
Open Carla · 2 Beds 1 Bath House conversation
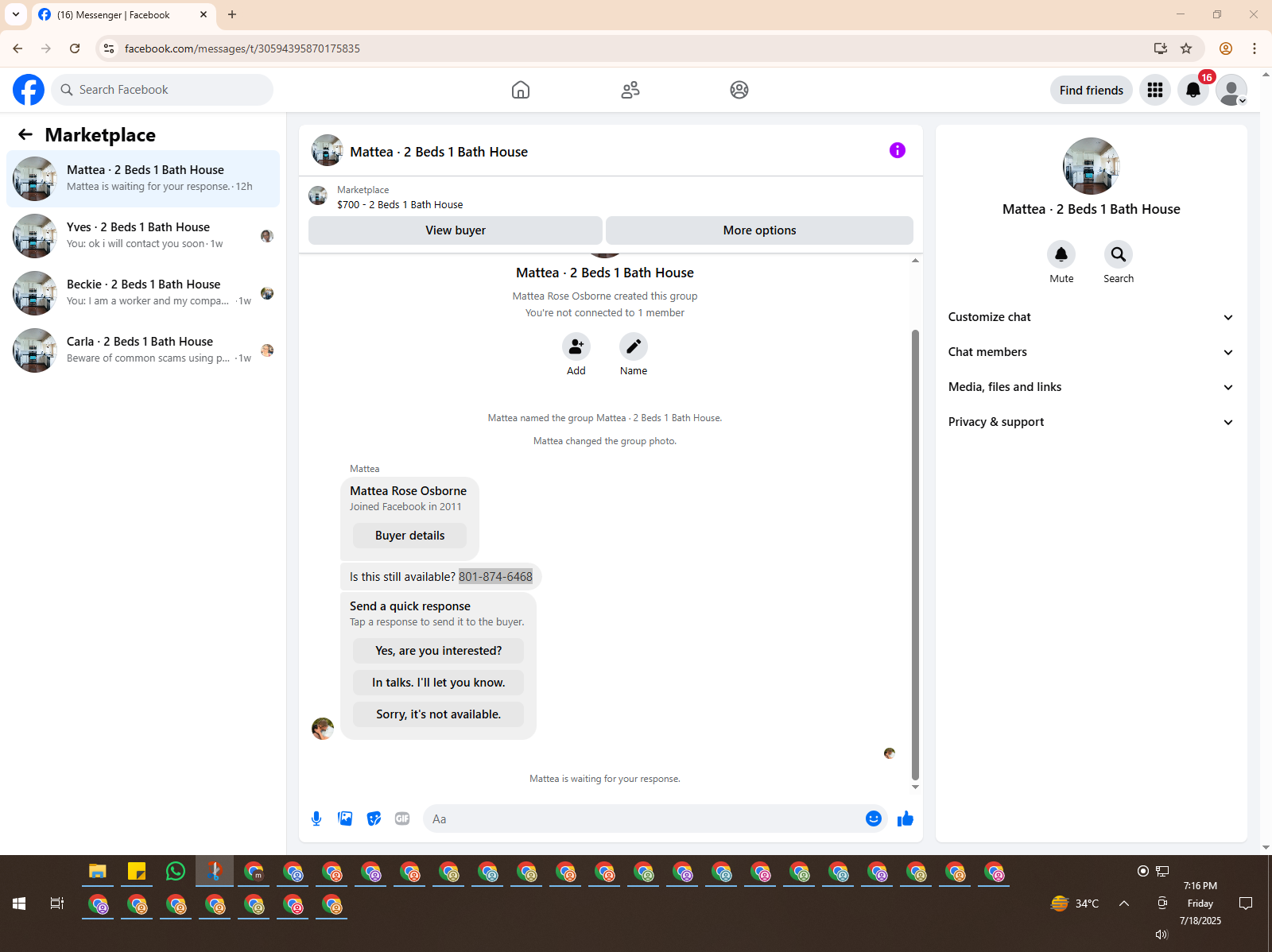click(143, 350)
